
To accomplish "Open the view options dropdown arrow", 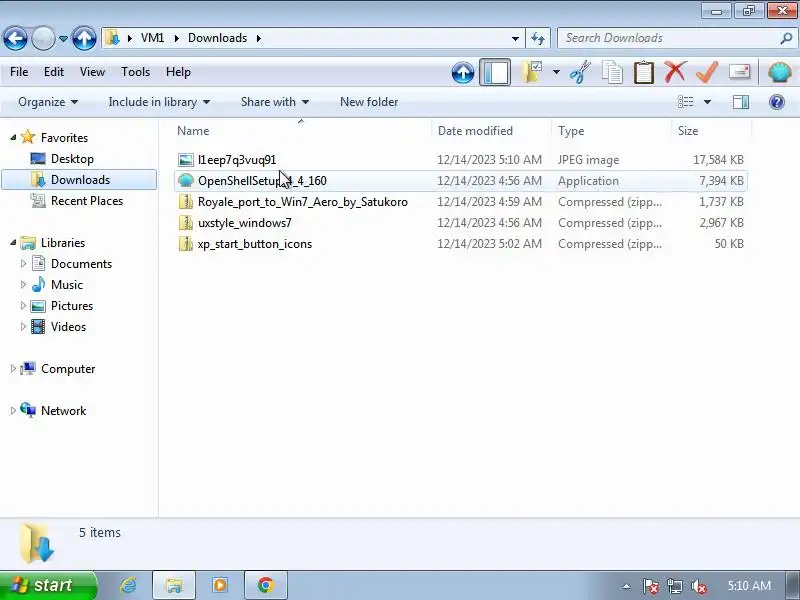I will click(x=707, y=102).
